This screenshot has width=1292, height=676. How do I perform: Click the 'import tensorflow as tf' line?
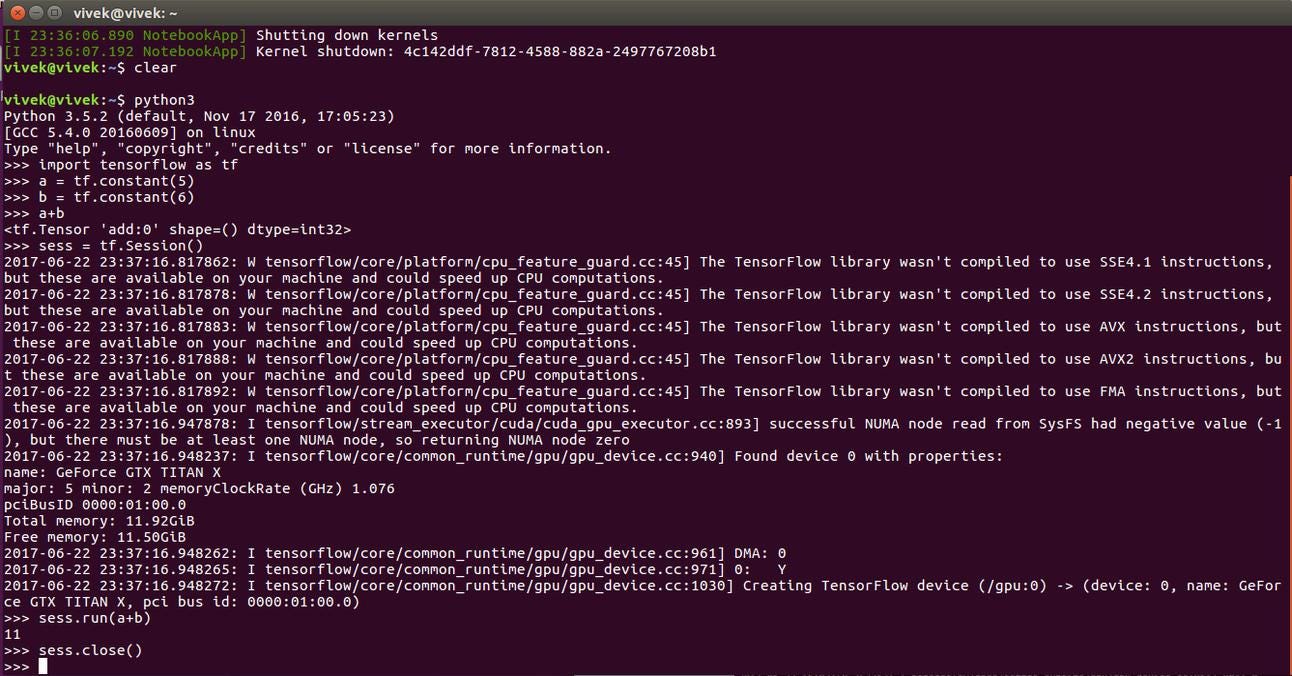click(x=121, y=165)
